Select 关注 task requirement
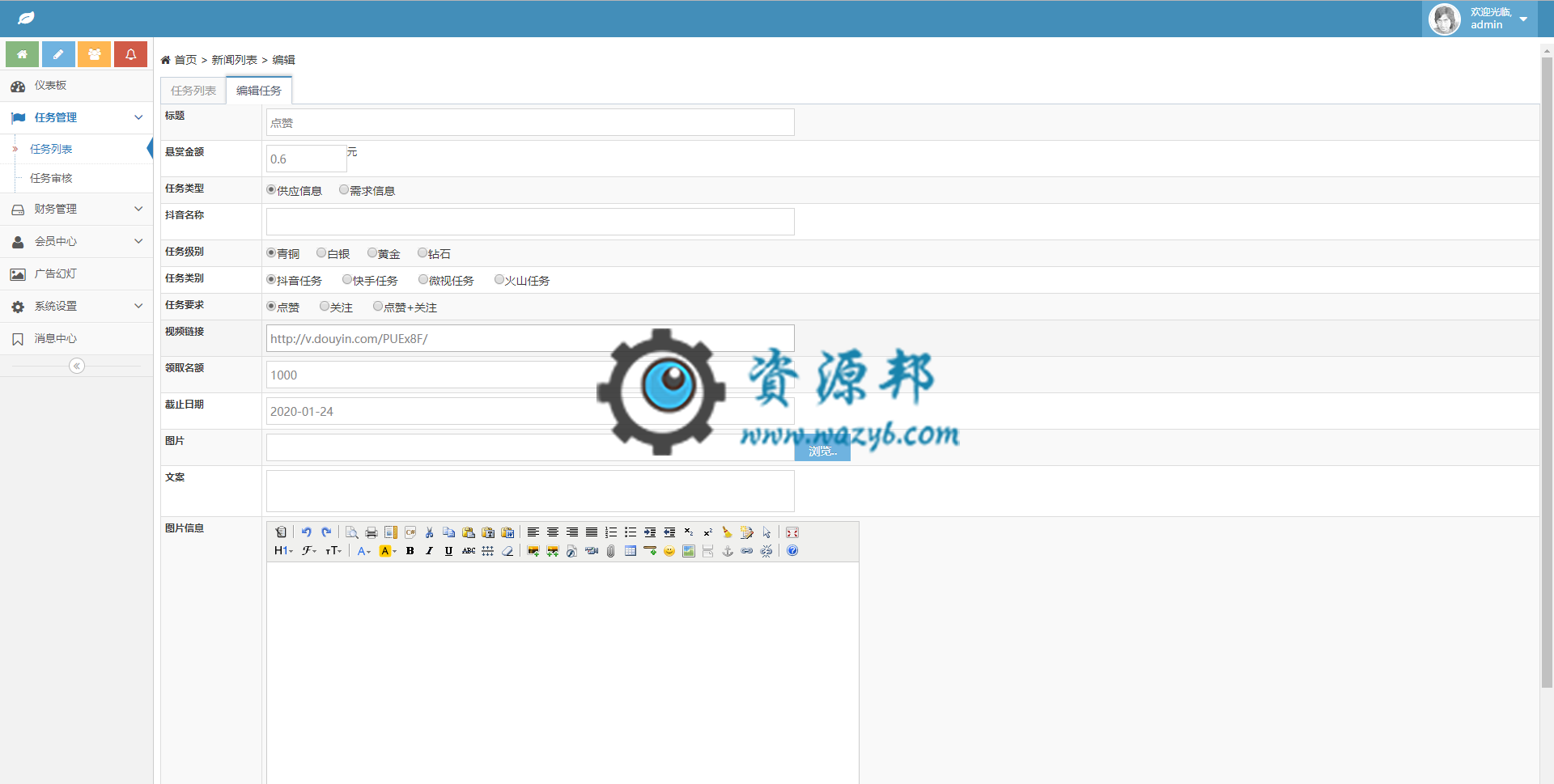This screenshot has height=784, width=1554. (x=325, y=307)
